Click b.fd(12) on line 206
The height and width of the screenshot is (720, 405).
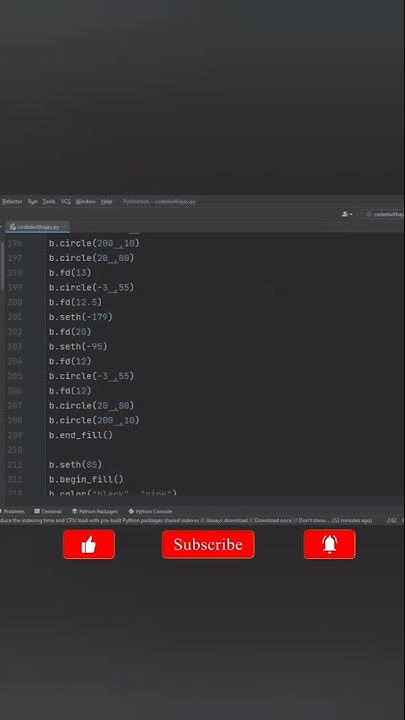tap(70, 391)
